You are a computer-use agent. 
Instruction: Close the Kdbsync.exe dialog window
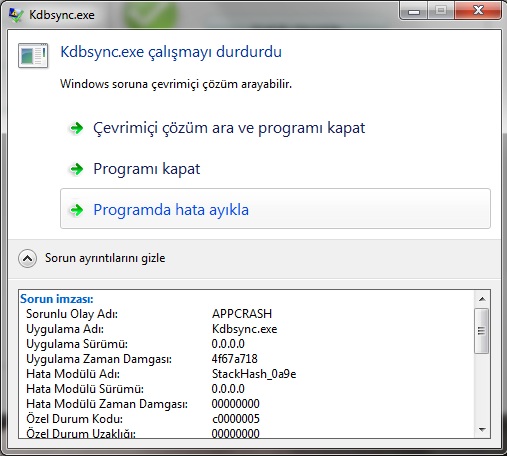click(x=478, y=11)
